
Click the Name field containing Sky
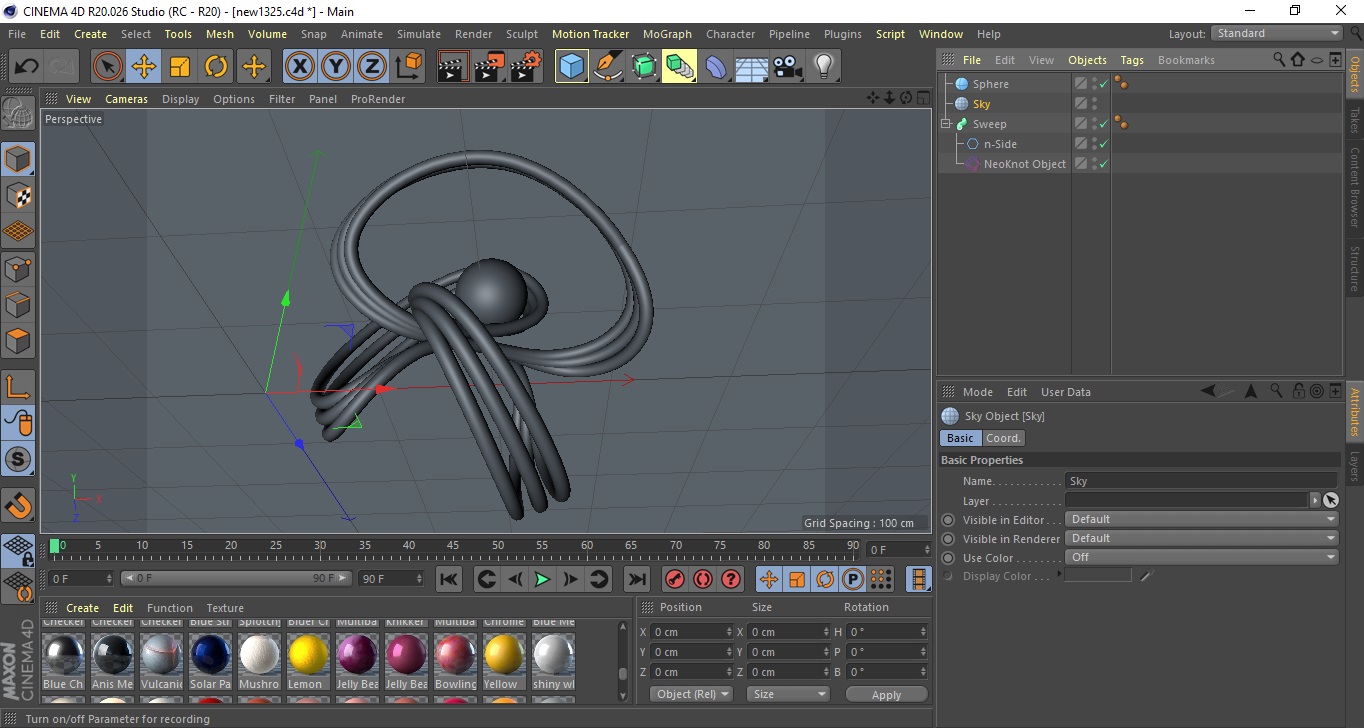click(x=1202, y=481)
